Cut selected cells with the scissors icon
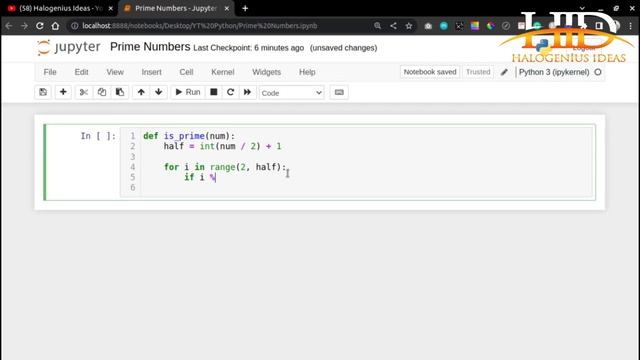 pyautogui.click(x=84, y=92)
